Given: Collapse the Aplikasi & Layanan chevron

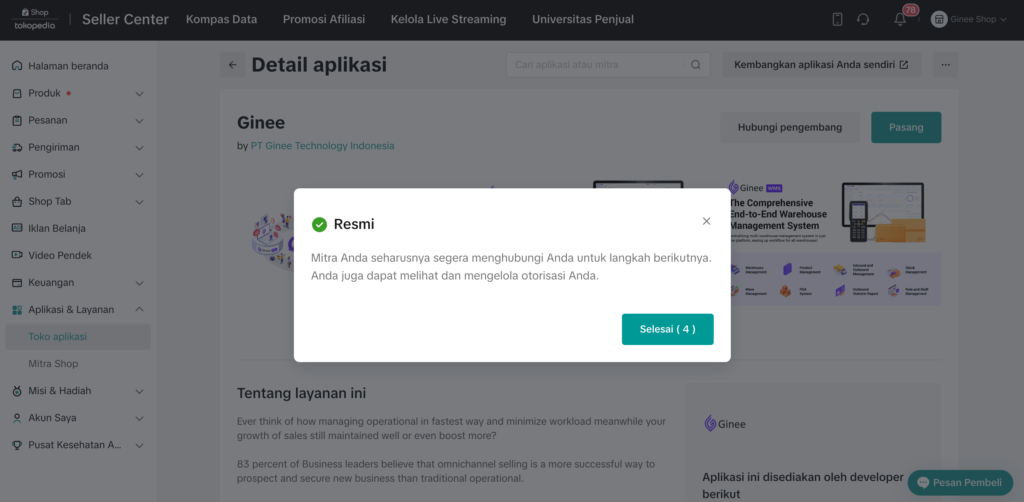Looking at the screenshot, I should coord(139,309).
